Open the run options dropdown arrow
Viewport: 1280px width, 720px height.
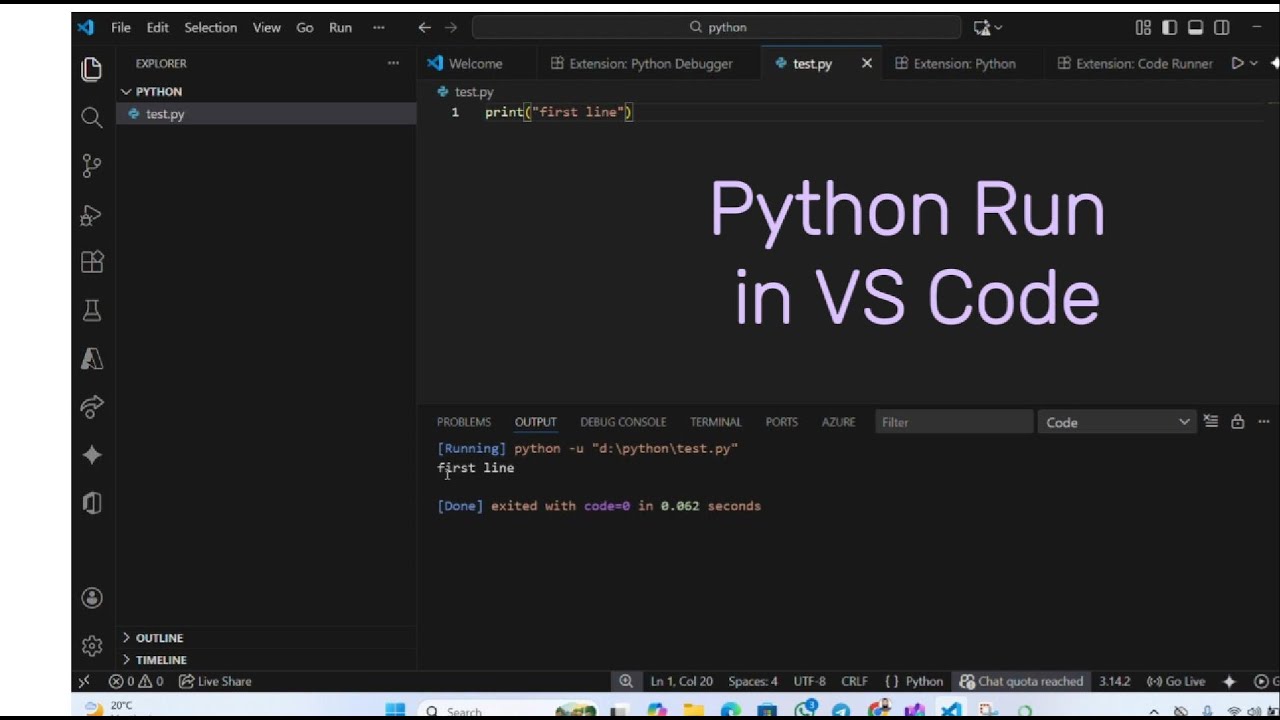click(x=1253, y=63)
